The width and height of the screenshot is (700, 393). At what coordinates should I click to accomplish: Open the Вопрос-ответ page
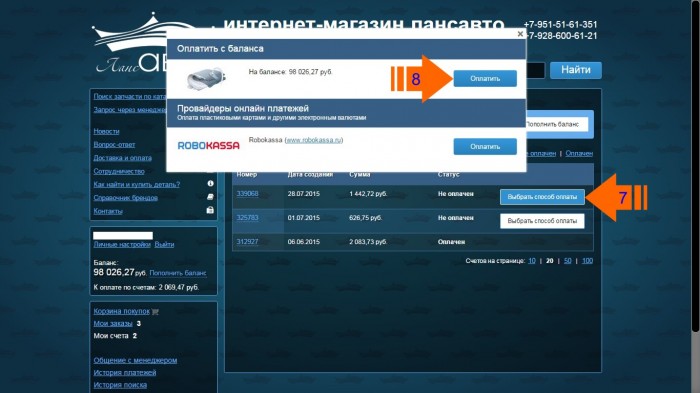pyautogui.click(x=114, y=145)
